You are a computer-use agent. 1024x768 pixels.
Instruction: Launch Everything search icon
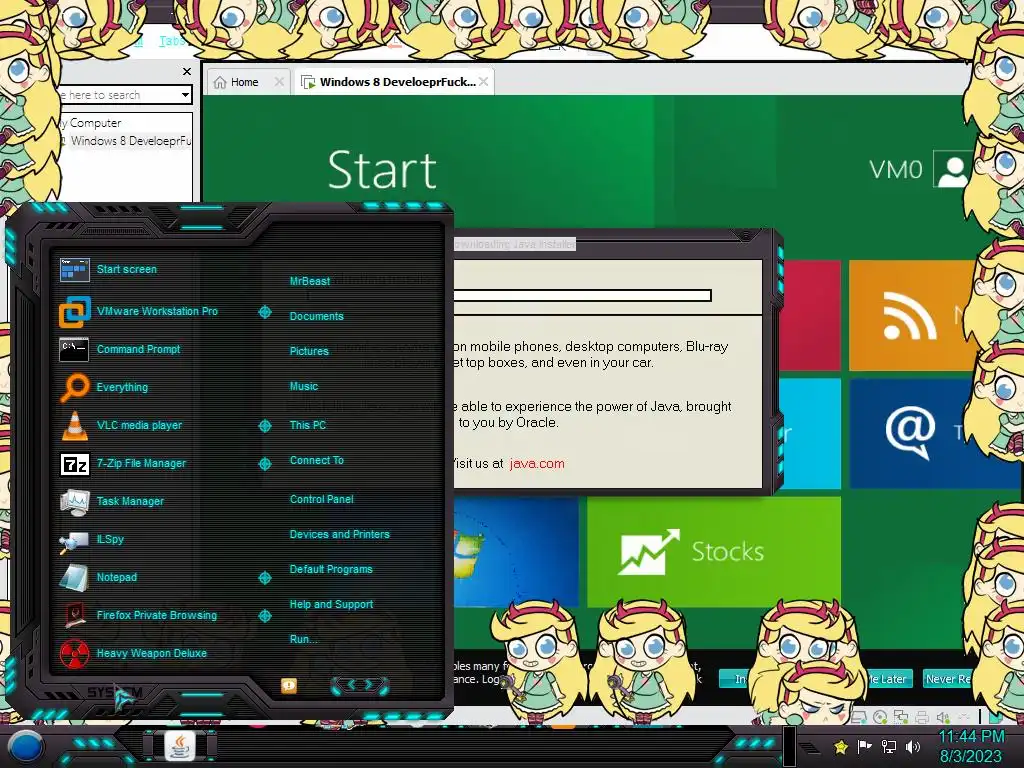point(74,387)
